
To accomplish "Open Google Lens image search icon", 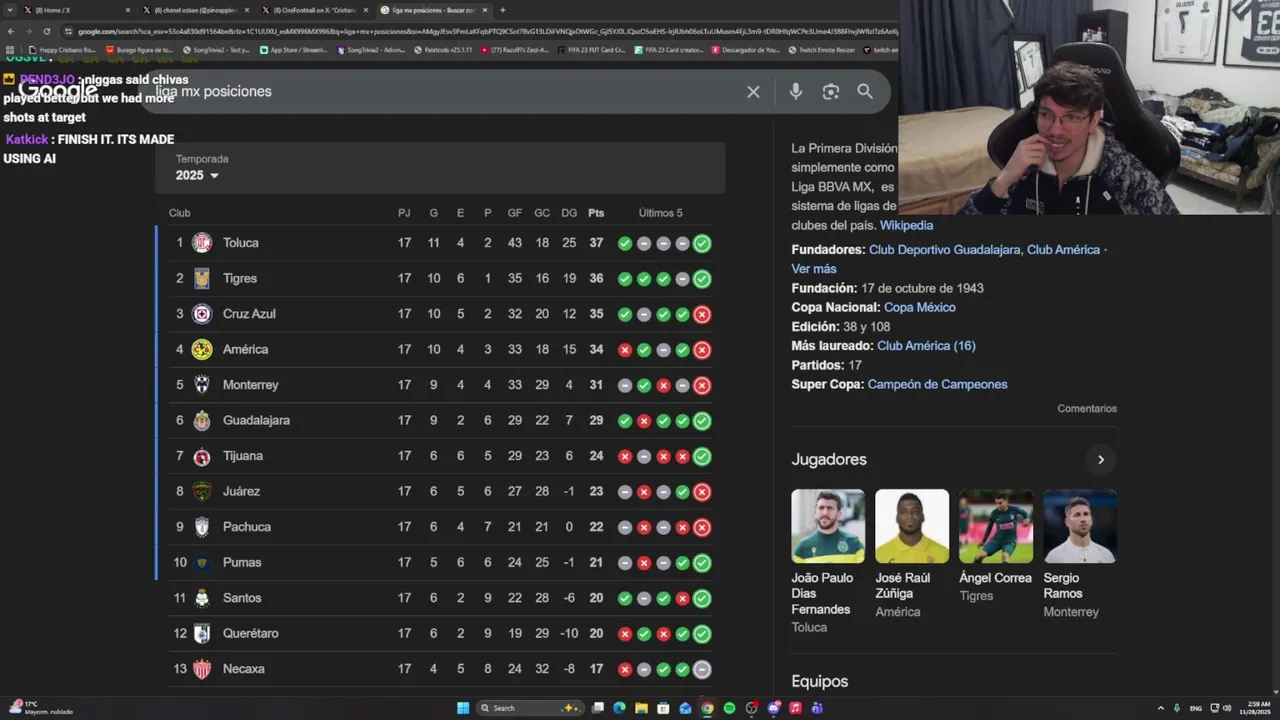I will (x=830, y=92).
